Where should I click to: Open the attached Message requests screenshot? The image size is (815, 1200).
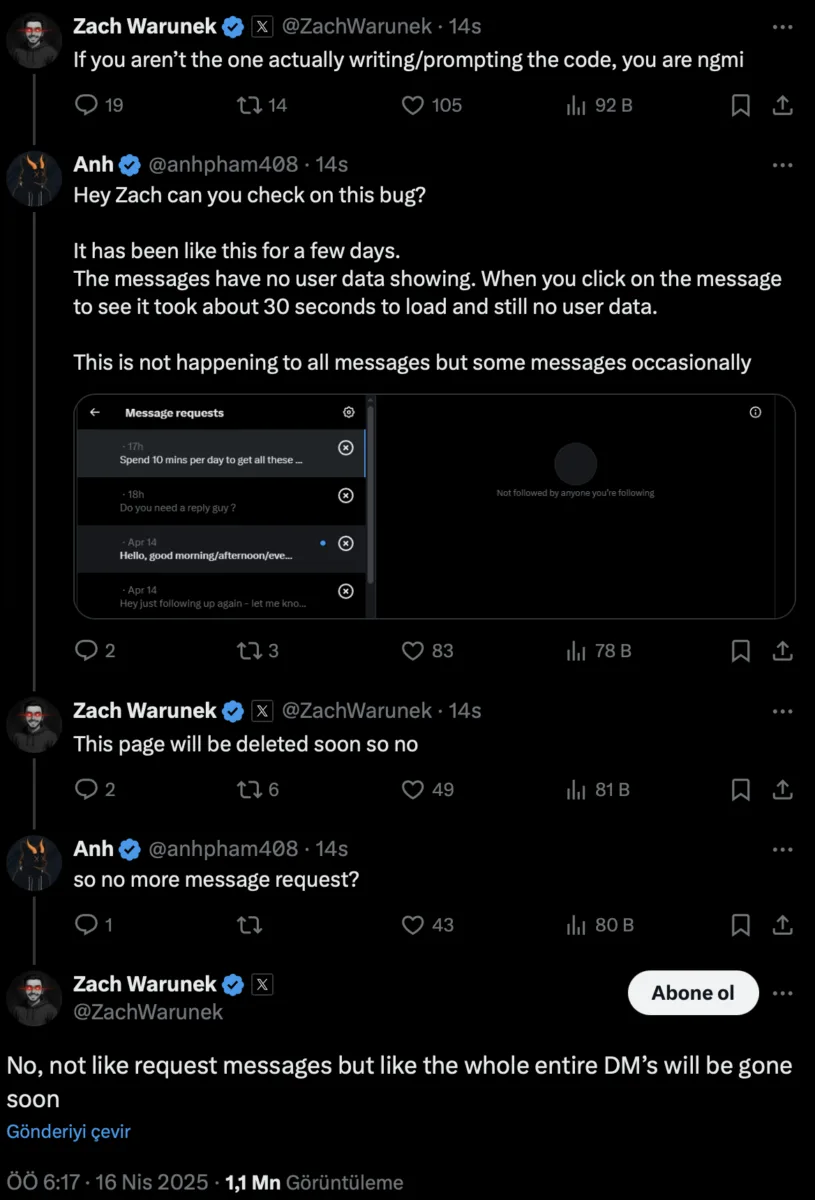tap(434, 506)
